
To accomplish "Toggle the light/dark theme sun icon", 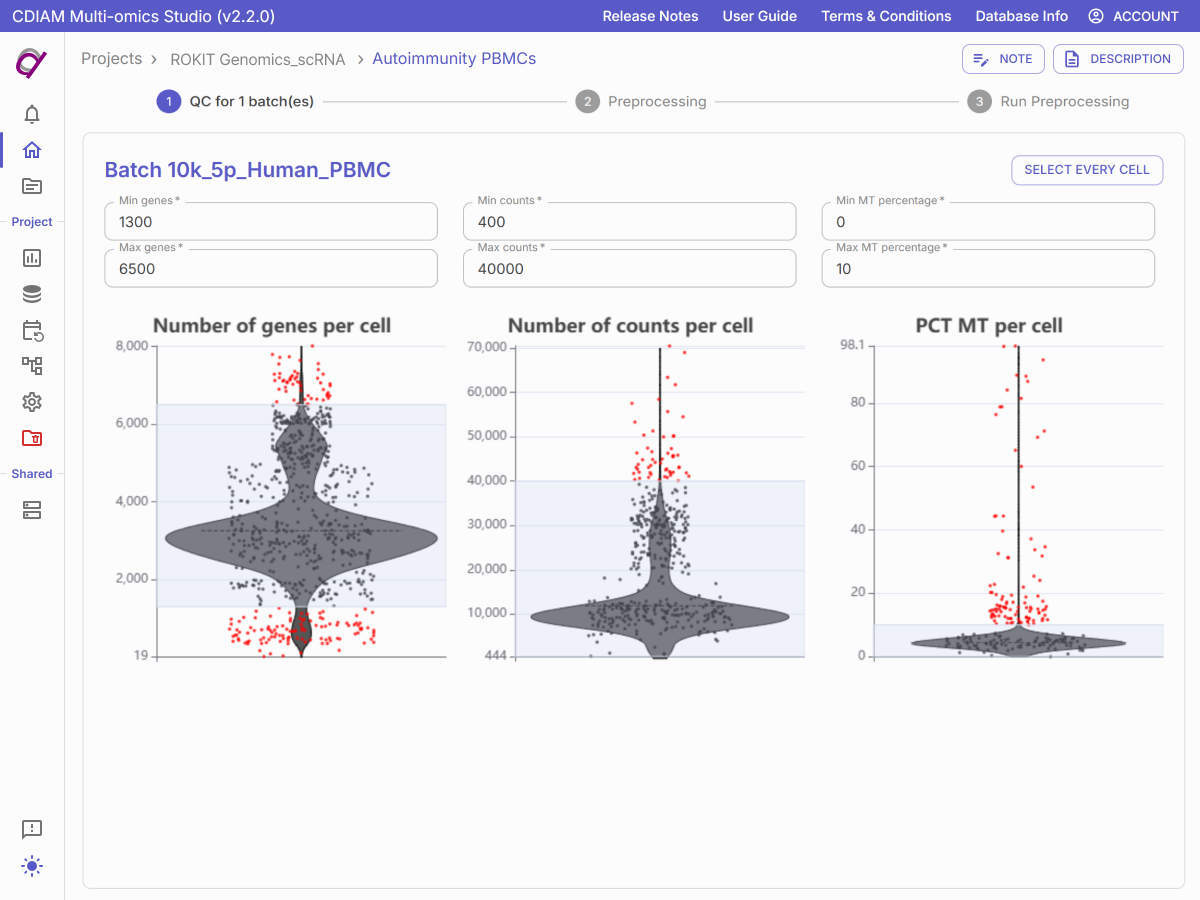I will coord(32,866).
